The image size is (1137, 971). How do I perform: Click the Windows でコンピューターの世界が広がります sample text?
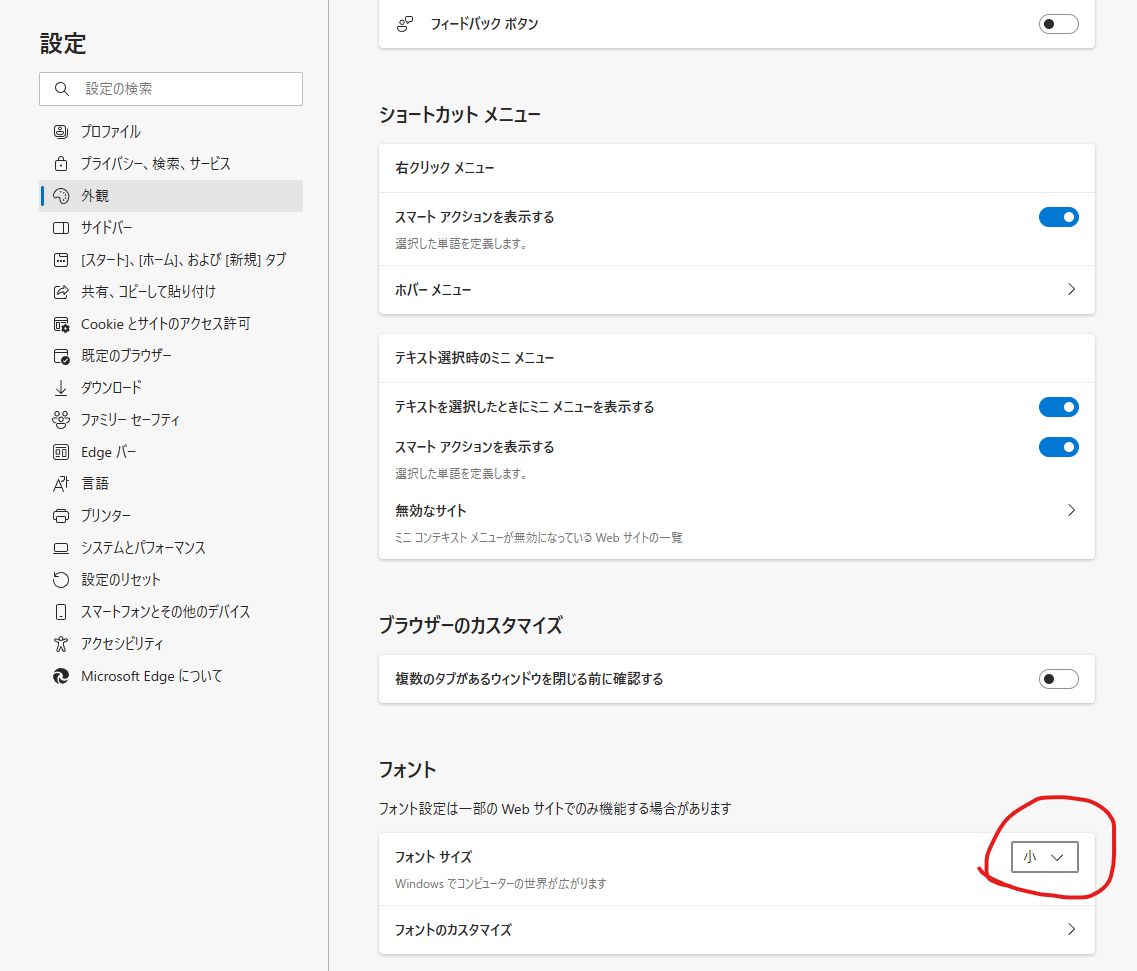[500, 884]
